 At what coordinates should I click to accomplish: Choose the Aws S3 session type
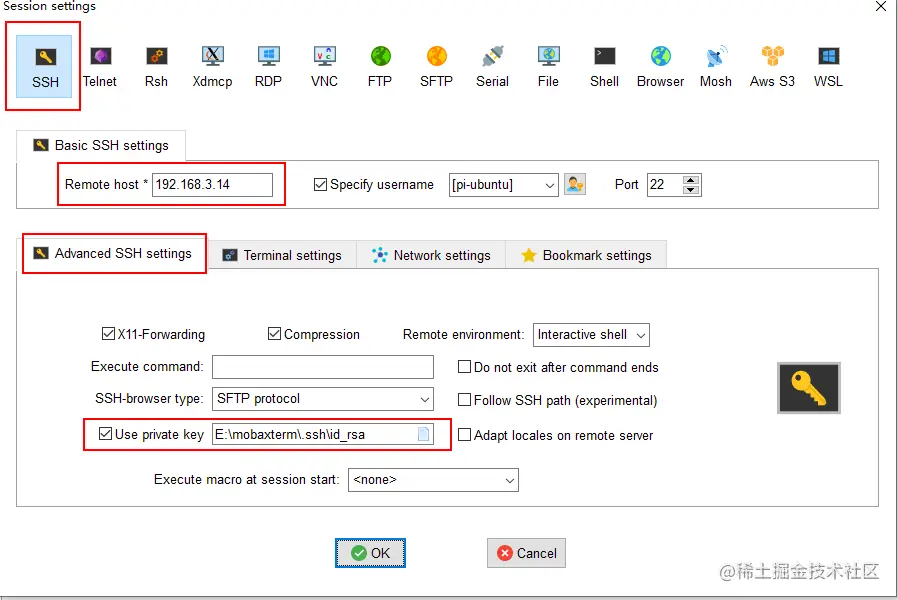click(x=772, y=66)
